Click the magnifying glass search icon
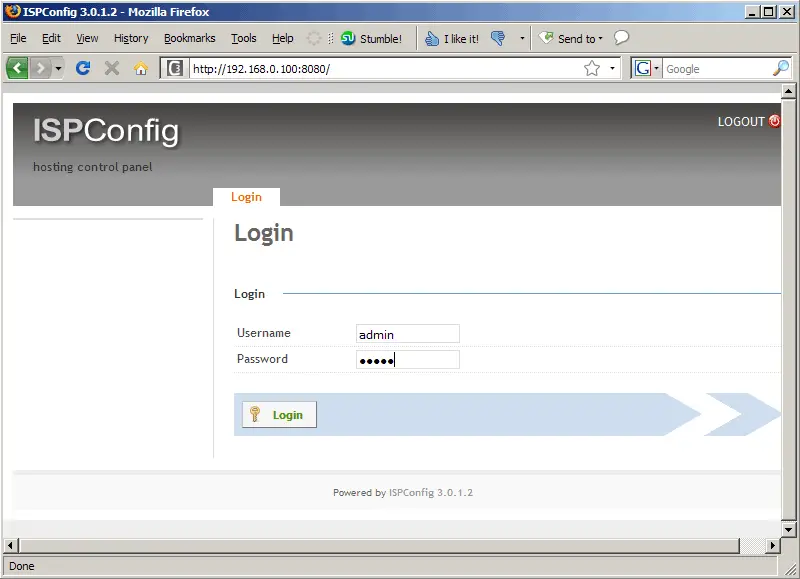 point(781,68)
